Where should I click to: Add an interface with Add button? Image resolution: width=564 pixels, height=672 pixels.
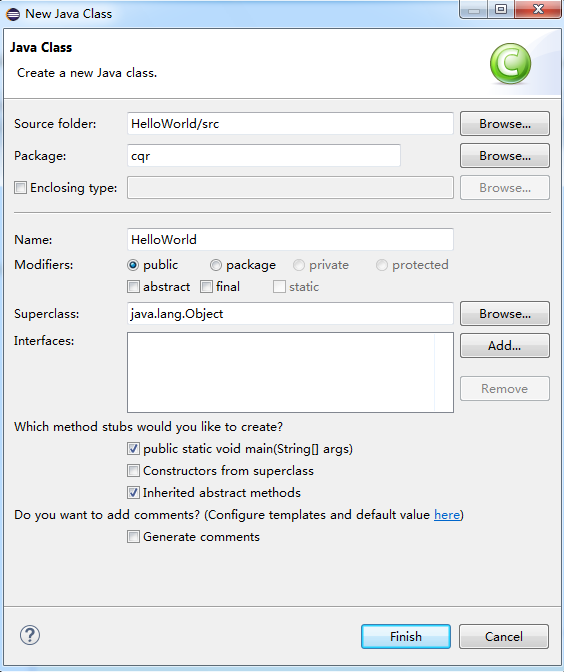tap(505, 345)
